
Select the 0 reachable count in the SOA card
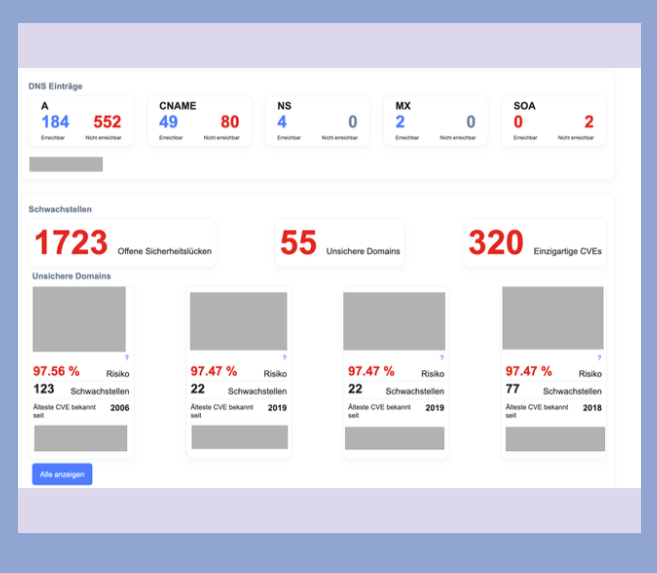click(518, 122)
